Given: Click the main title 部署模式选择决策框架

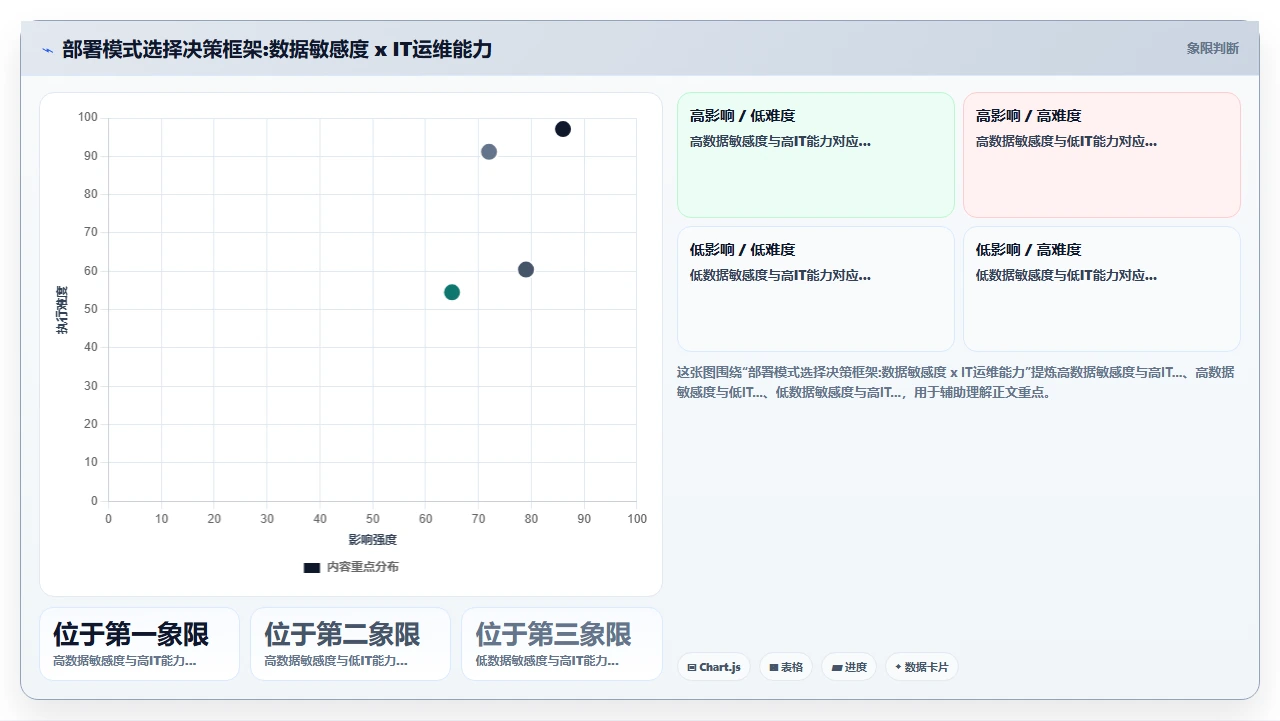Looking at the screenshot, I should (x=277, y=49).
